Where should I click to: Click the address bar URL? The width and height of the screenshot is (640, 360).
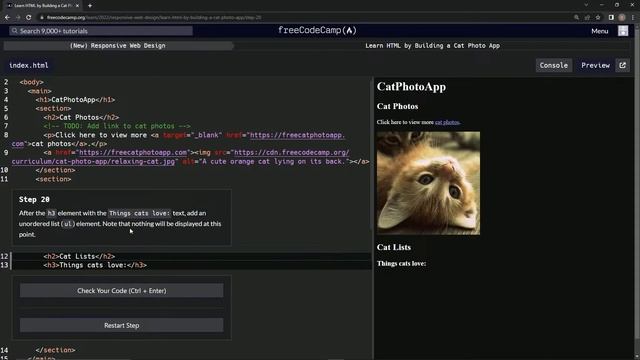point(154,18)
